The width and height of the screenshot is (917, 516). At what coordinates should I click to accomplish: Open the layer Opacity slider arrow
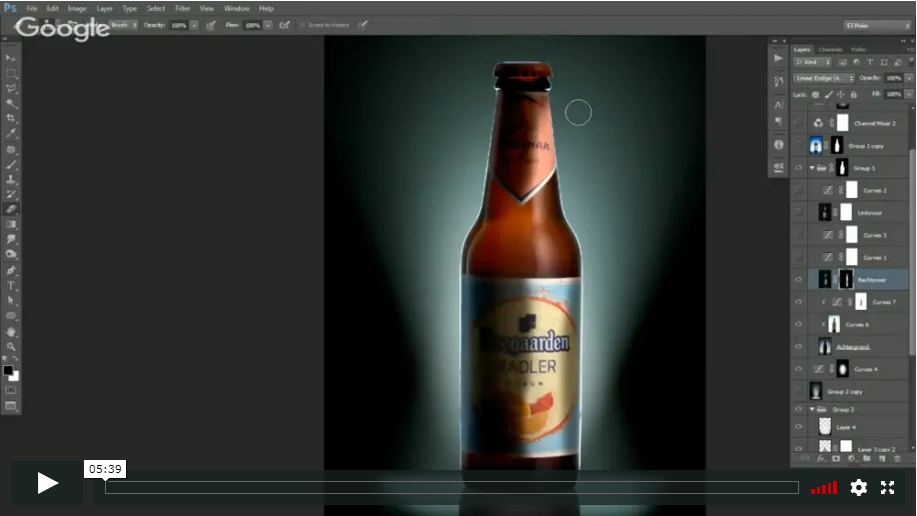pyautogui.click(x=909, y=78)
